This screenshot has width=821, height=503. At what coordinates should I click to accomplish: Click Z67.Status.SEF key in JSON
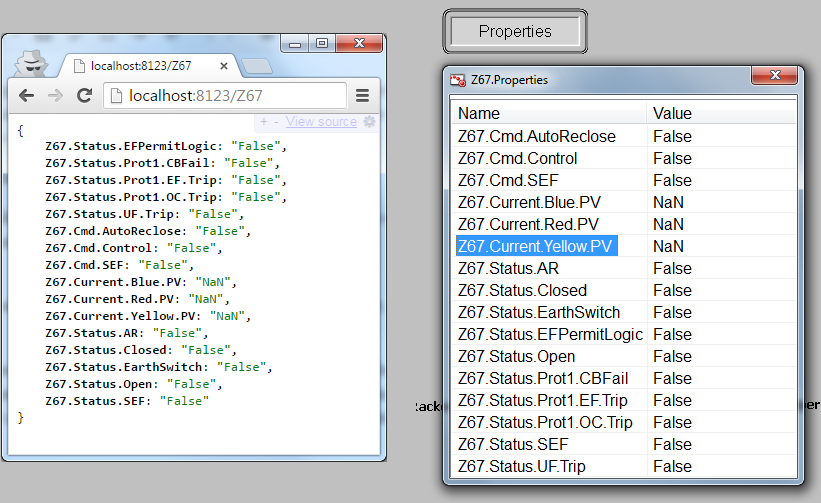pos(95,401)
